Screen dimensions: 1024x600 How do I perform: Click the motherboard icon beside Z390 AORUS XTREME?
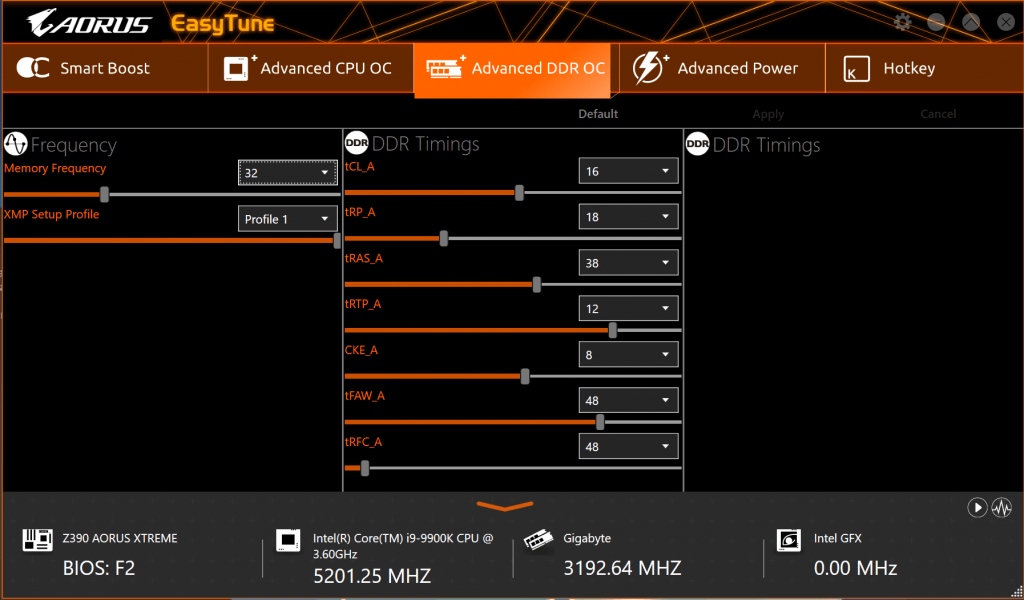37,540
